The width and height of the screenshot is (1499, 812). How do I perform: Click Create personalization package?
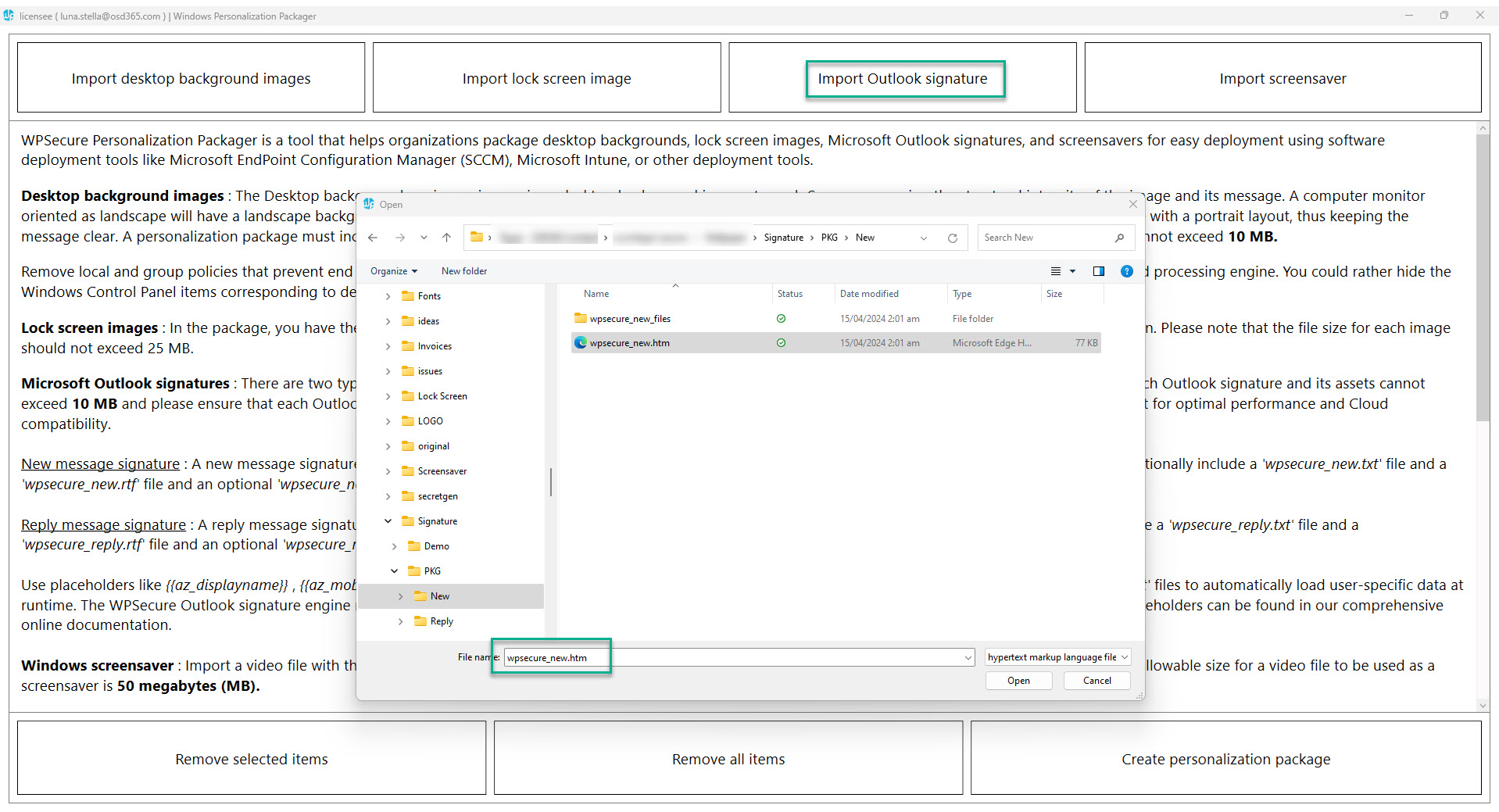[x=1225, y=758]
